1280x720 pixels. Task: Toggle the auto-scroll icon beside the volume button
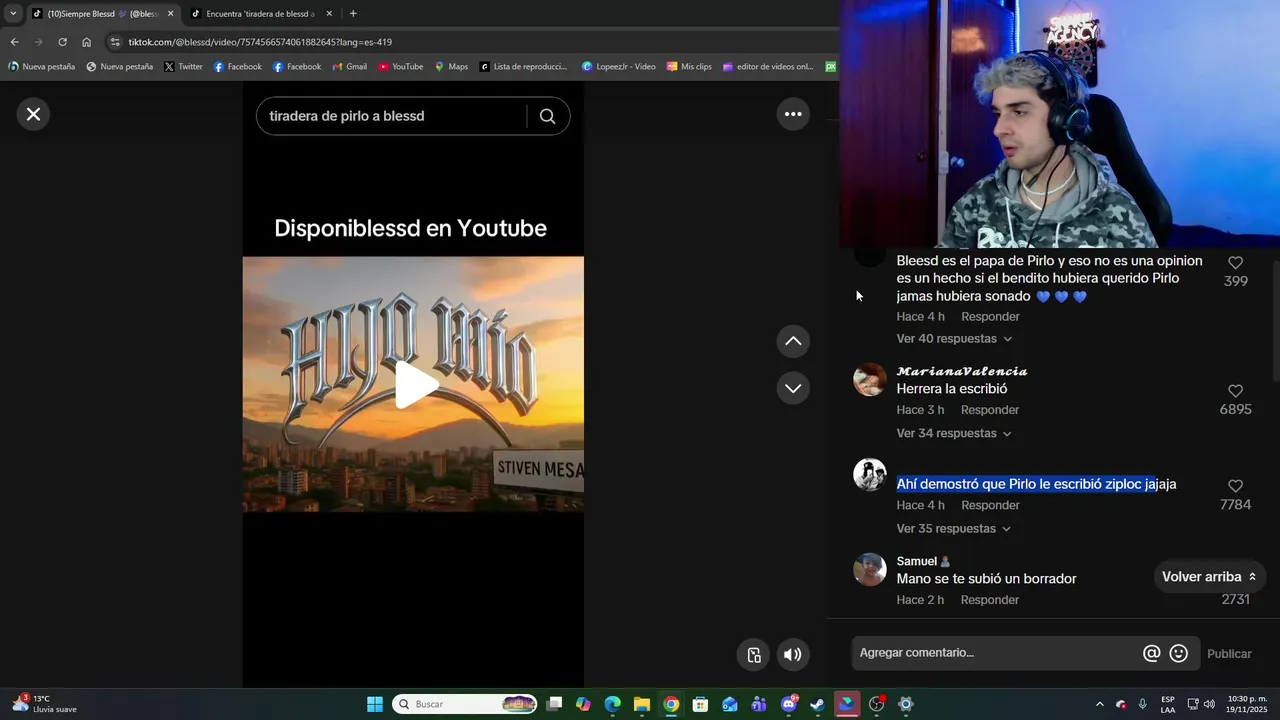click(754, 655)
